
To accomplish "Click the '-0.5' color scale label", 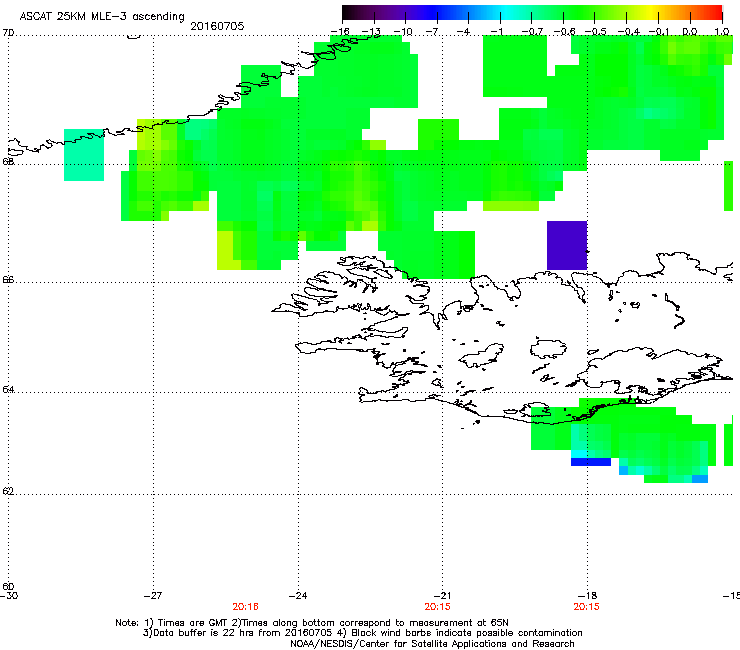I will (596, 32).
